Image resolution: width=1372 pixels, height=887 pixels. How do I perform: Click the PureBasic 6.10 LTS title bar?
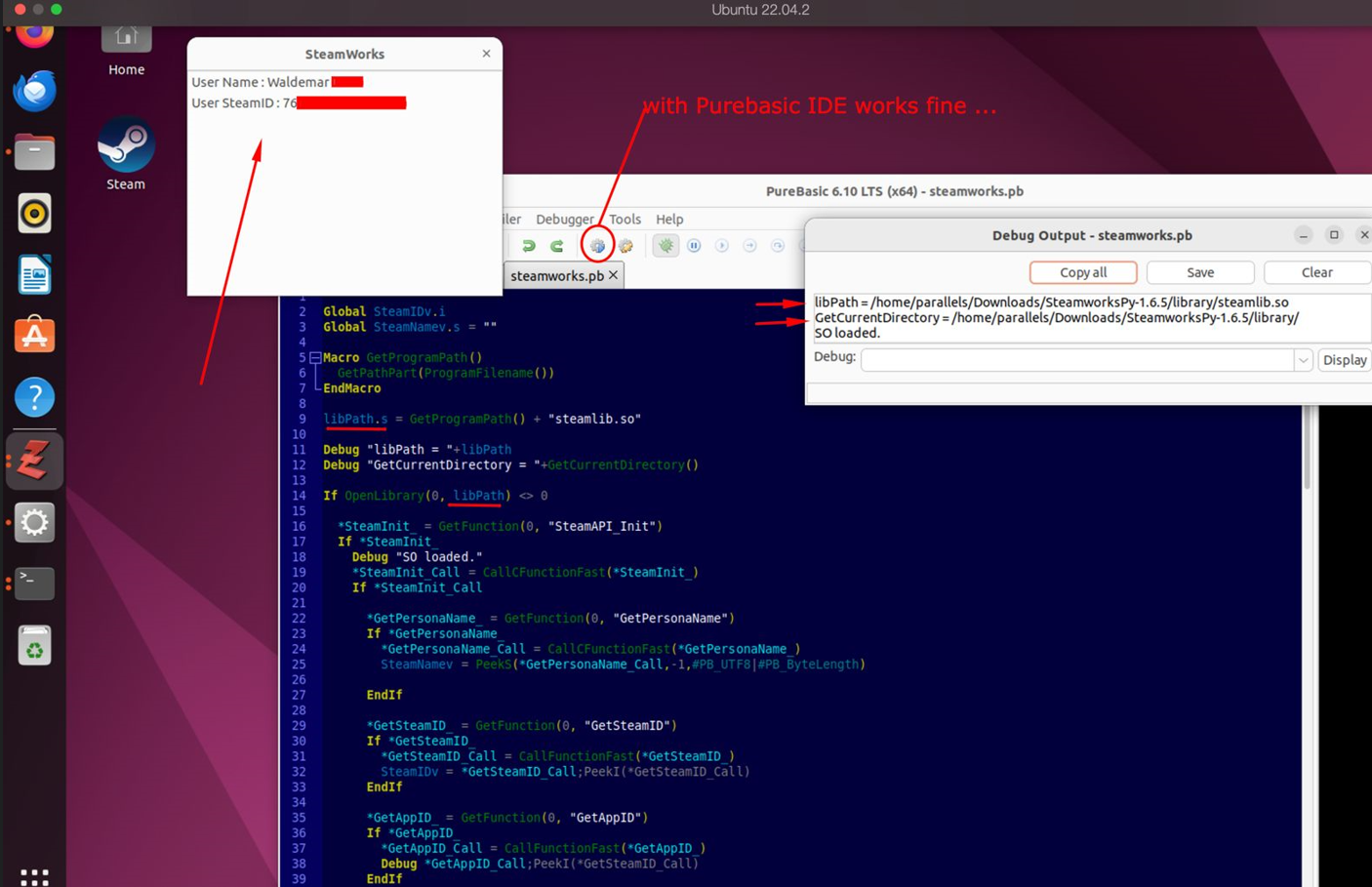click(x=894, y=191)
